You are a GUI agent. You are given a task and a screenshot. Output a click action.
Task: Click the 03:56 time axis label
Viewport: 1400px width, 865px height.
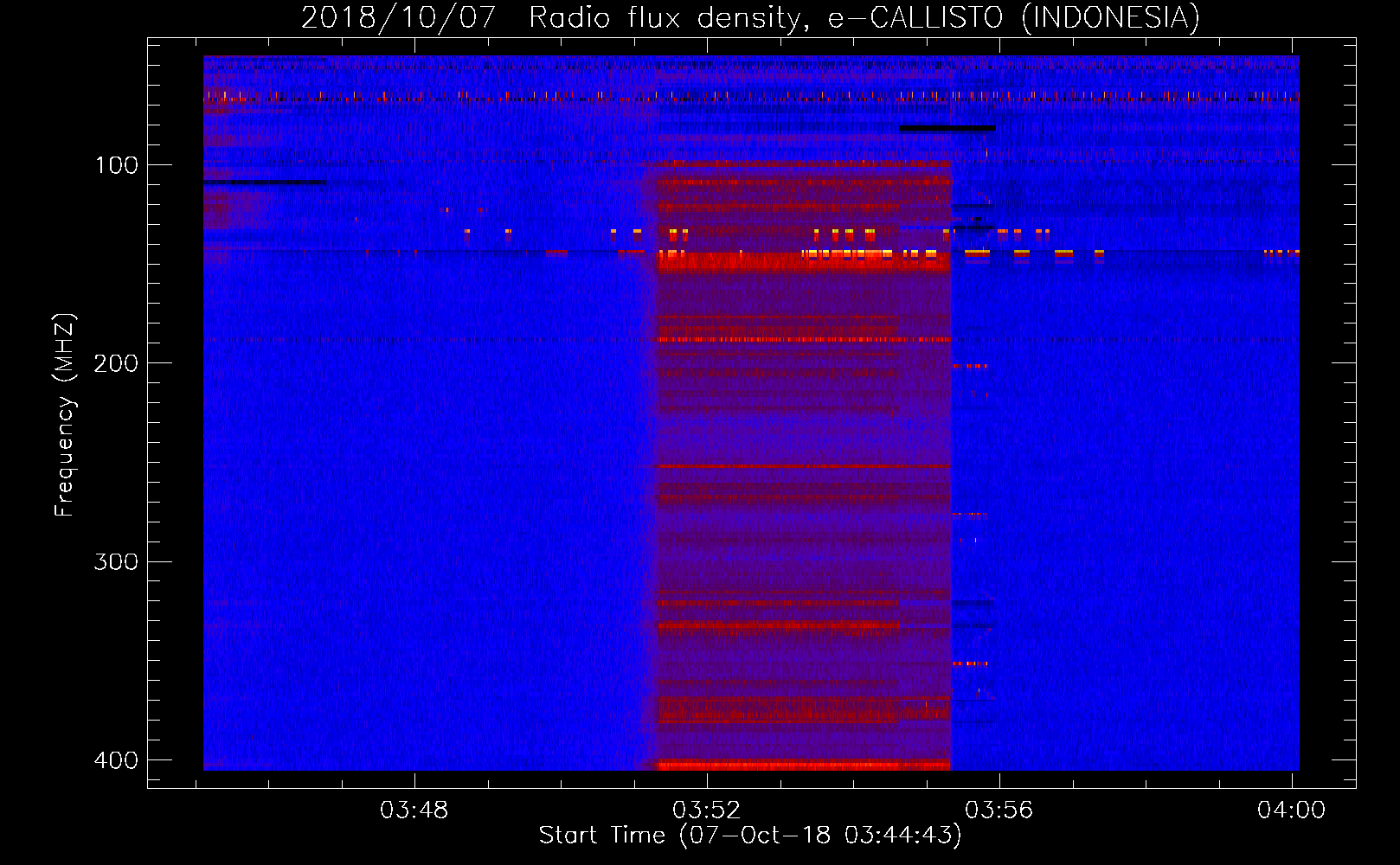(x=999, y=810)
